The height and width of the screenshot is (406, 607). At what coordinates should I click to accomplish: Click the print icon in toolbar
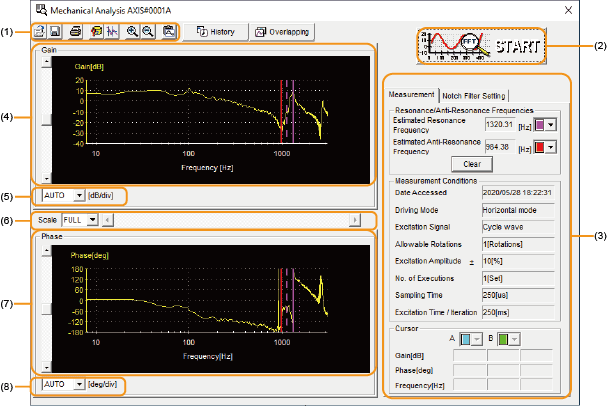(x=75, y=32)
